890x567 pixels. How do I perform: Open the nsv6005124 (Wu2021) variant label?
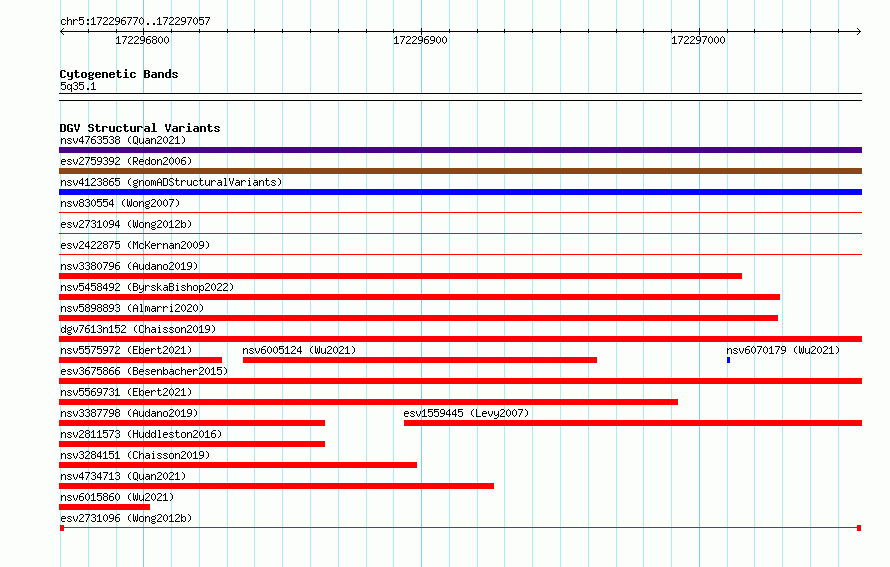pos(299,350)
